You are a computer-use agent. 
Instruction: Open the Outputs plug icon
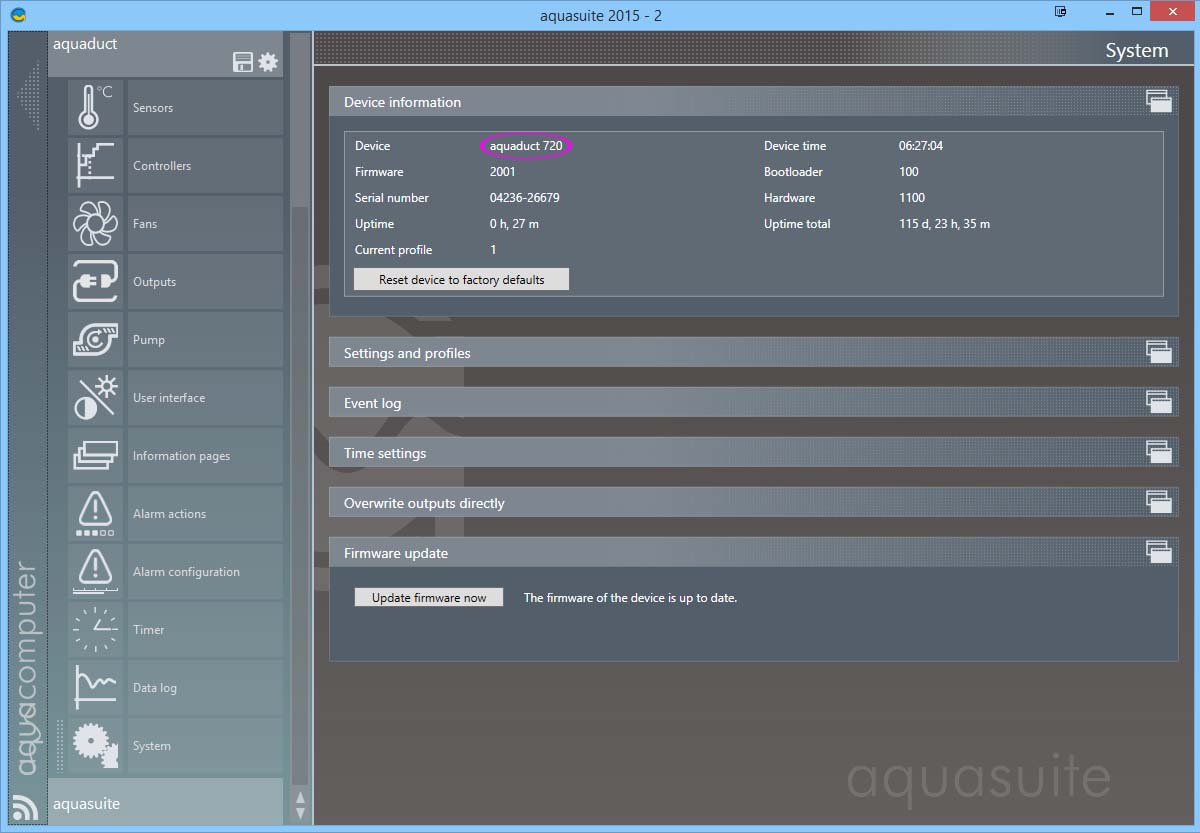click(x=95, y=282)
